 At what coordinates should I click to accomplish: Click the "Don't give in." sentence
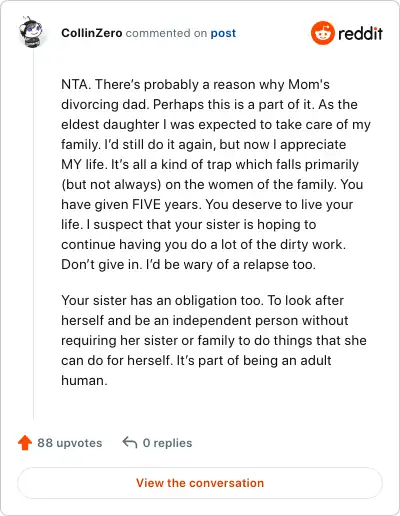pyautogui.click(x=102, y=264)
